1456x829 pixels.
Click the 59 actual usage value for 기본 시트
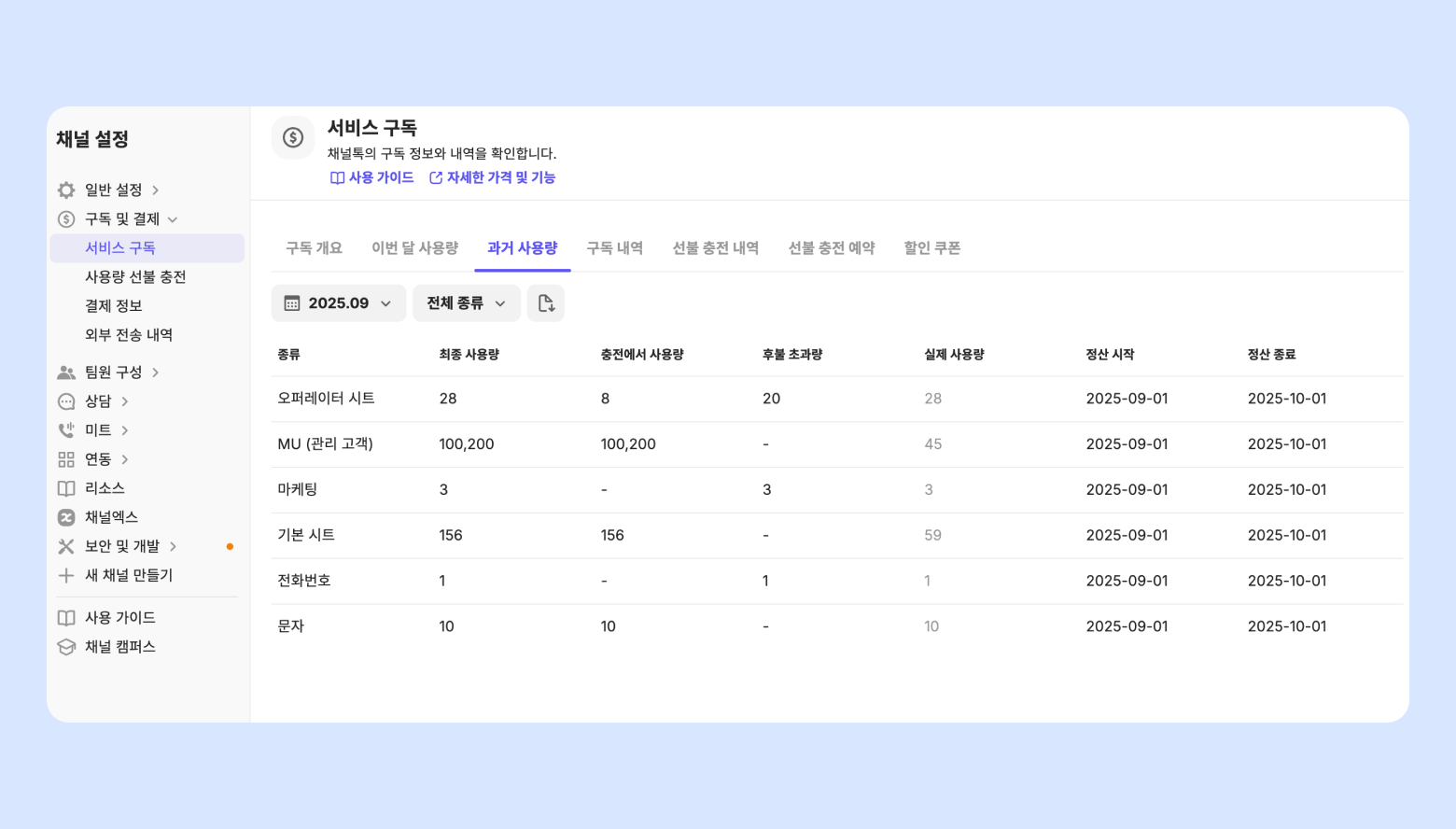coord(933,536)
